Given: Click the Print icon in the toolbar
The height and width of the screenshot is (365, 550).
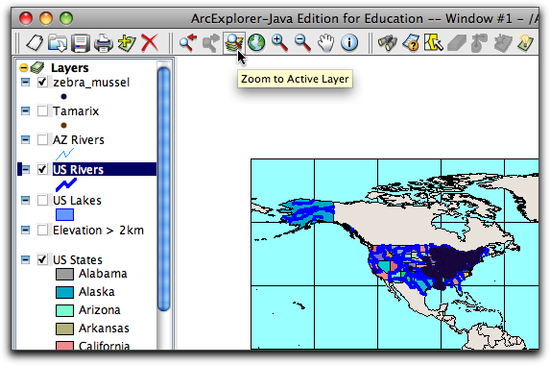Looking at the screenshot, I should point(103,43).
